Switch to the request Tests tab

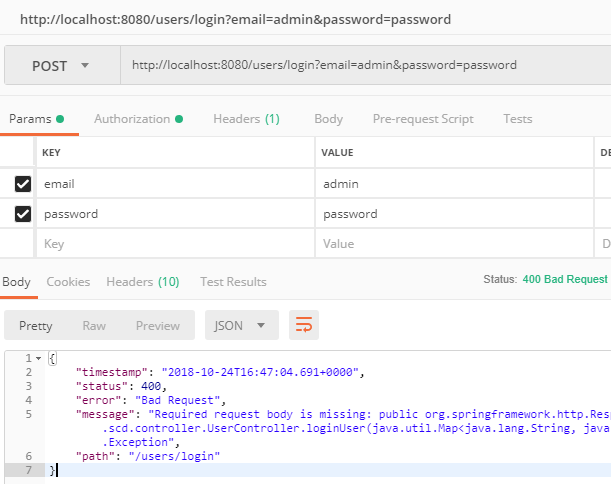click(517, 119)
